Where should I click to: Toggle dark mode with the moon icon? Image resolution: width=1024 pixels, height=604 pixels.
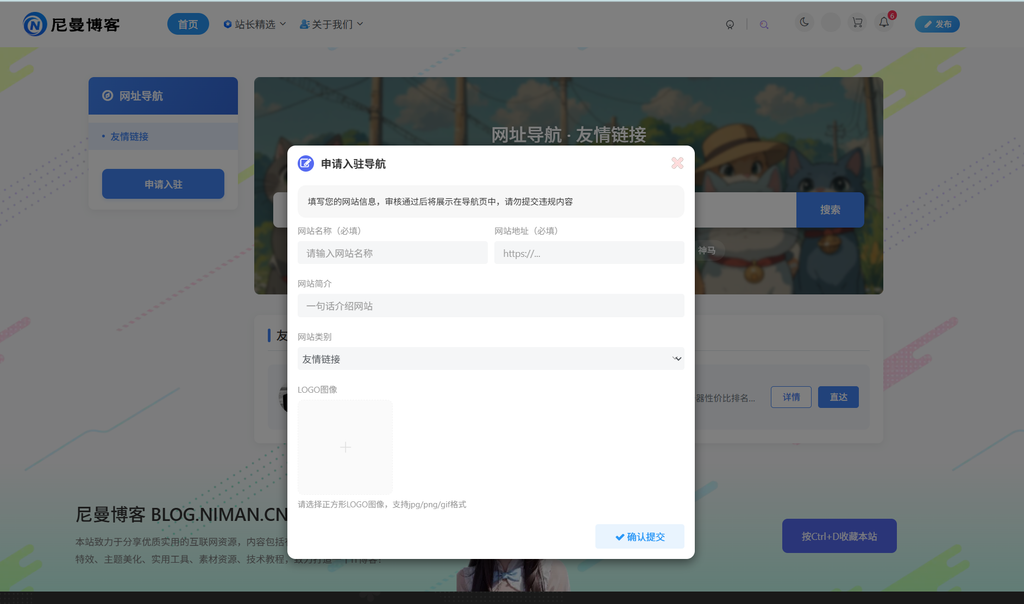pyautogui.click(x=804, y=22)
